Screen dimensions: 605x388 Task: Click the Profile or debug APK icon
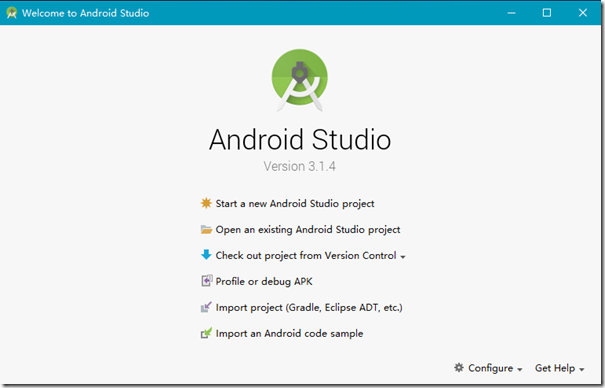[x=206, y=280]
